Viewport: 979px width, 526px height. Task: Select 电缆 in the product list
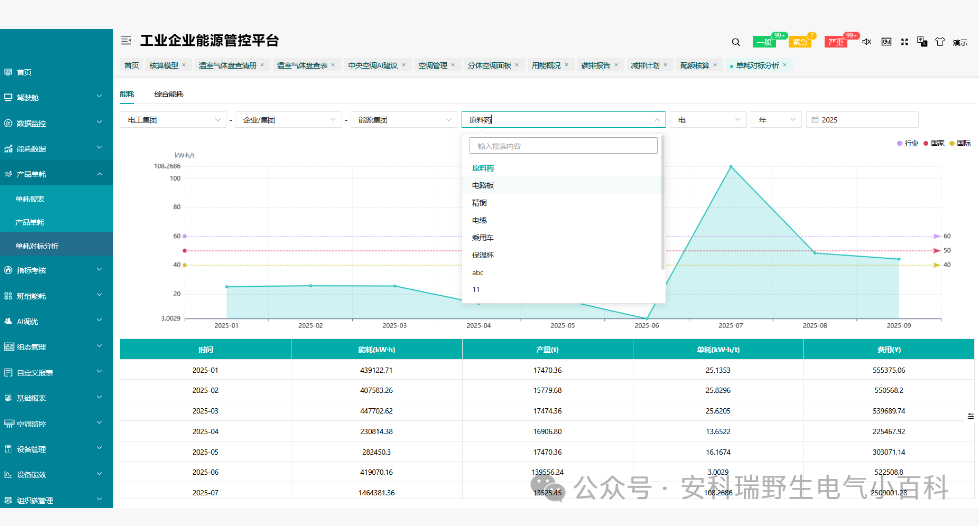[561, 221]
